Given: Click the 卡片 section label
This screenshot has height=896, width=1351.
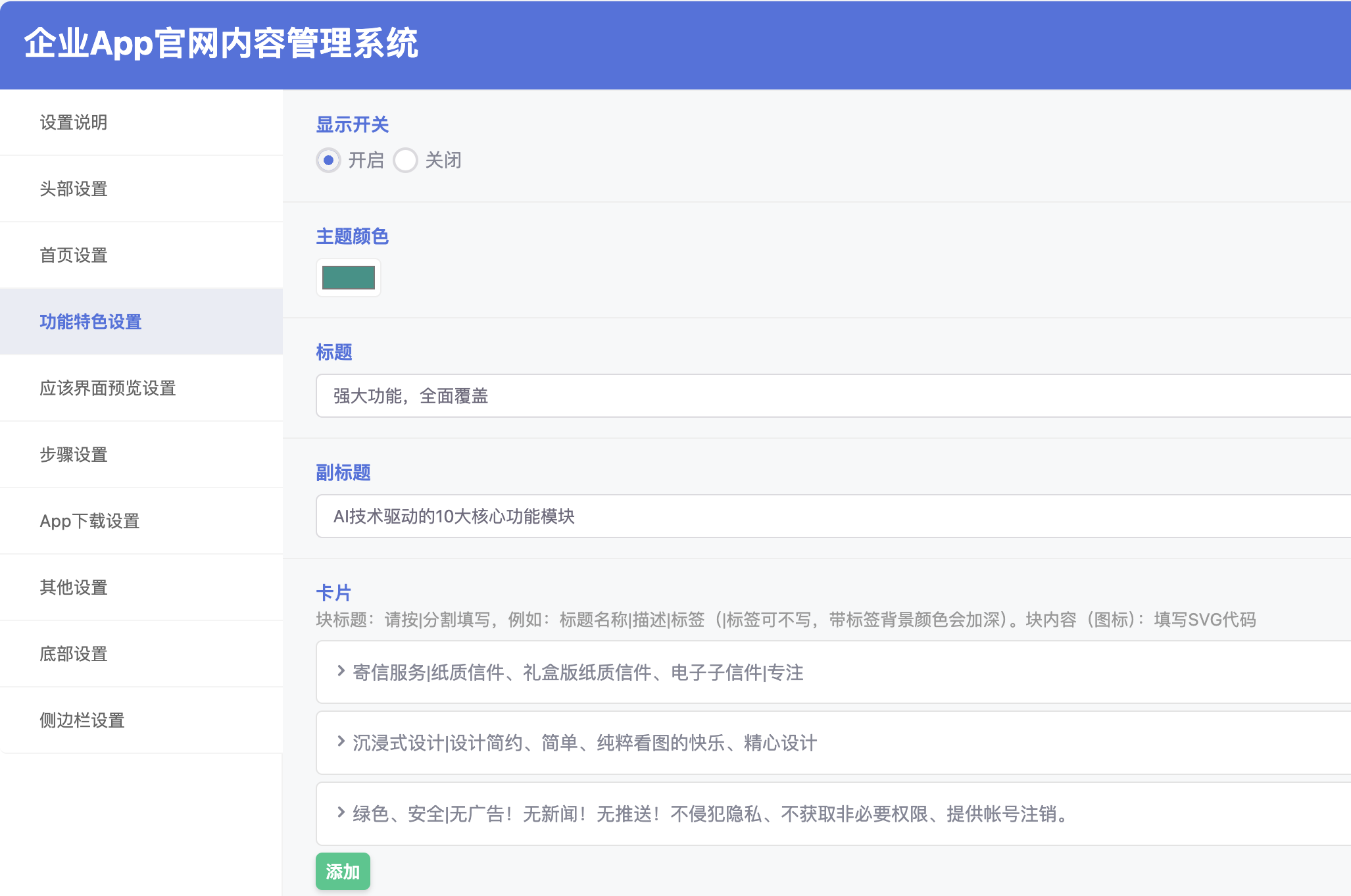Looking at the screenshot, I should [x=334, y=593].
